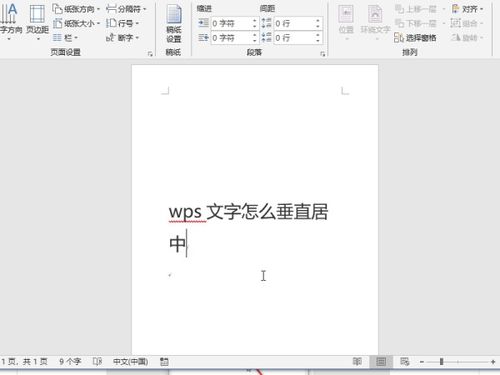The height and width of the screenshot is (375, 500).
Task: Click the zoom slider handle
Action: 441,362
